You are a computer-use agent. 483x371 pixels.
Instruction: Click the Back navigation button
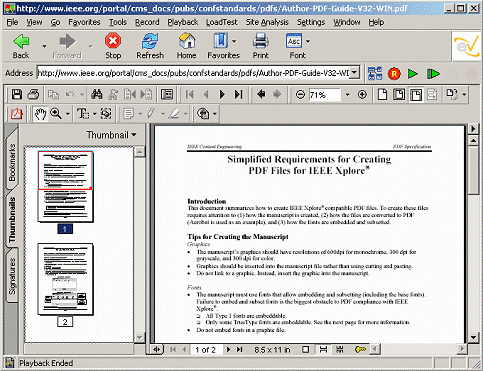pos(21,46)
